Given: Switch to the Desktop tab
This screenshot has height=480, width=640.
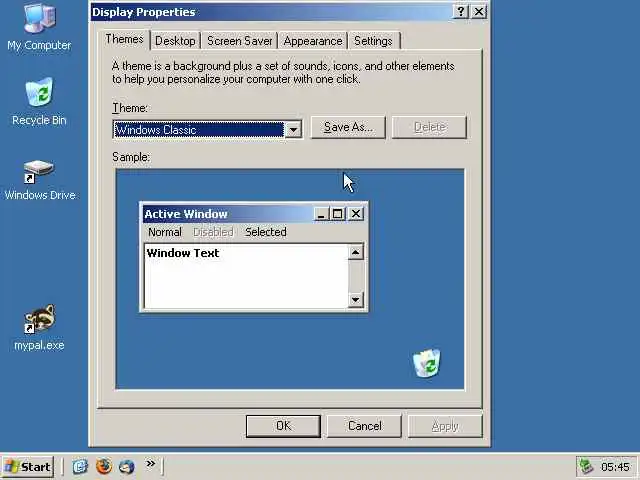Looking at the screenshot, I should tap(175, 41).
